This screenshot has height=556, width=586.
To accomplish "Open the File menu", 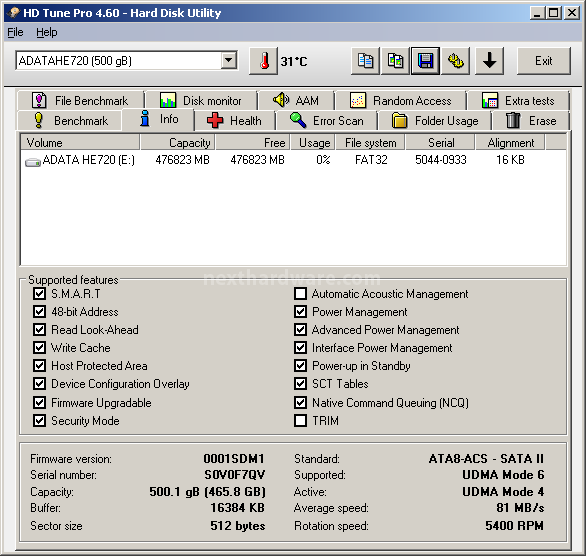I will point(15,33).
